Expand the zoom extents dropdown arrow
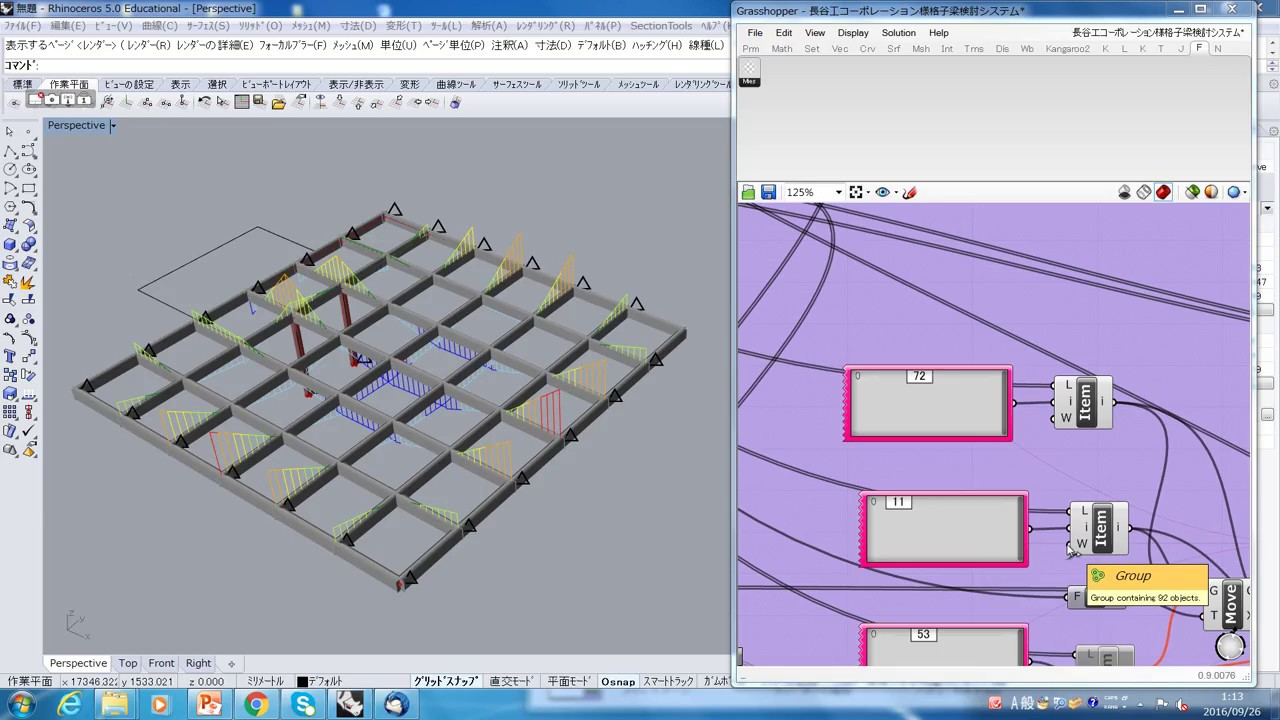Viewport: 1280px width, 720px height. pos(868,192)
